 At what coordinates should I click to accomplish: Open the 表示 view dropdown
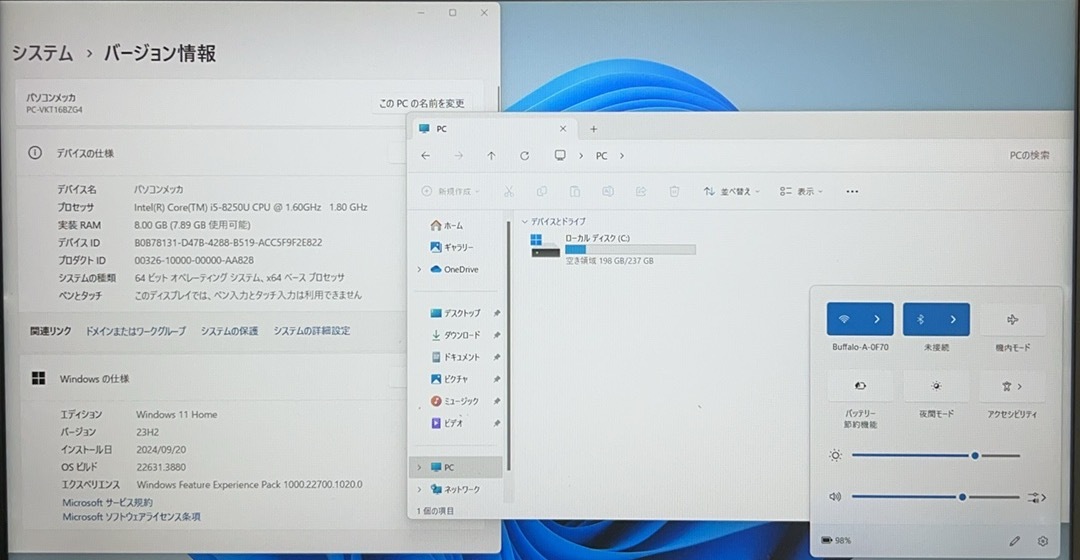[801, 191]
